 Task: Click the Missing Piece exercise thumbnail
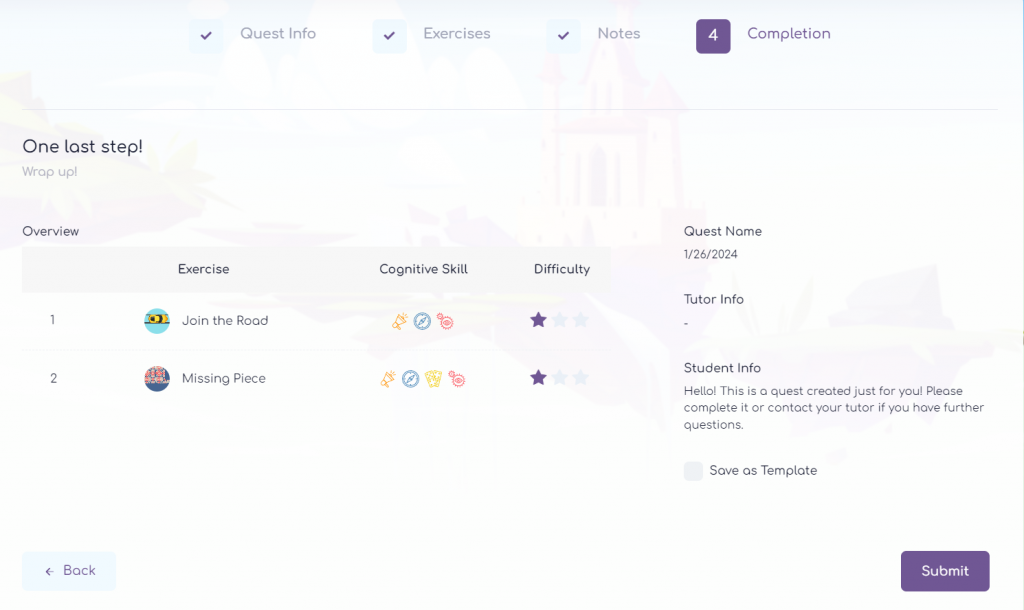[157, 379]
